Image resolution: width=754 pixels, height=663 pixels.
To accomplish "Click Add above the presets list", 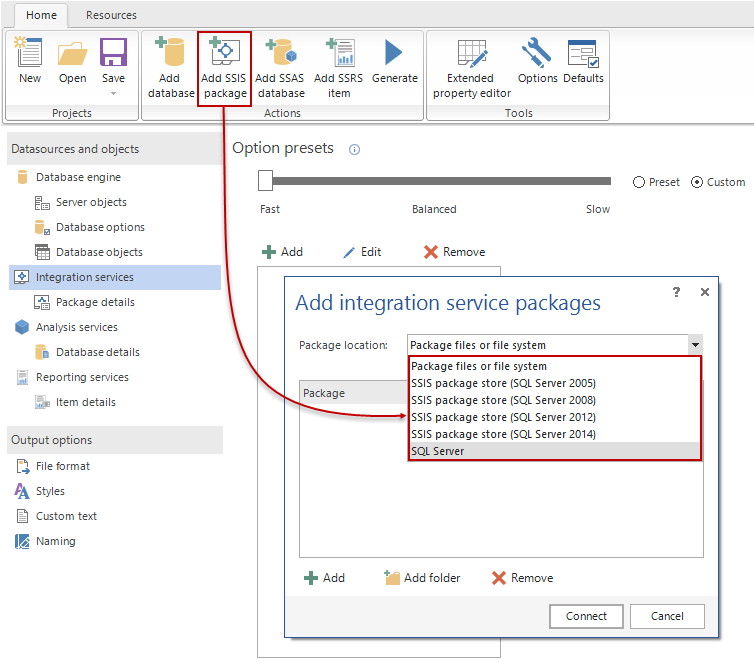I will click(282, 252).
